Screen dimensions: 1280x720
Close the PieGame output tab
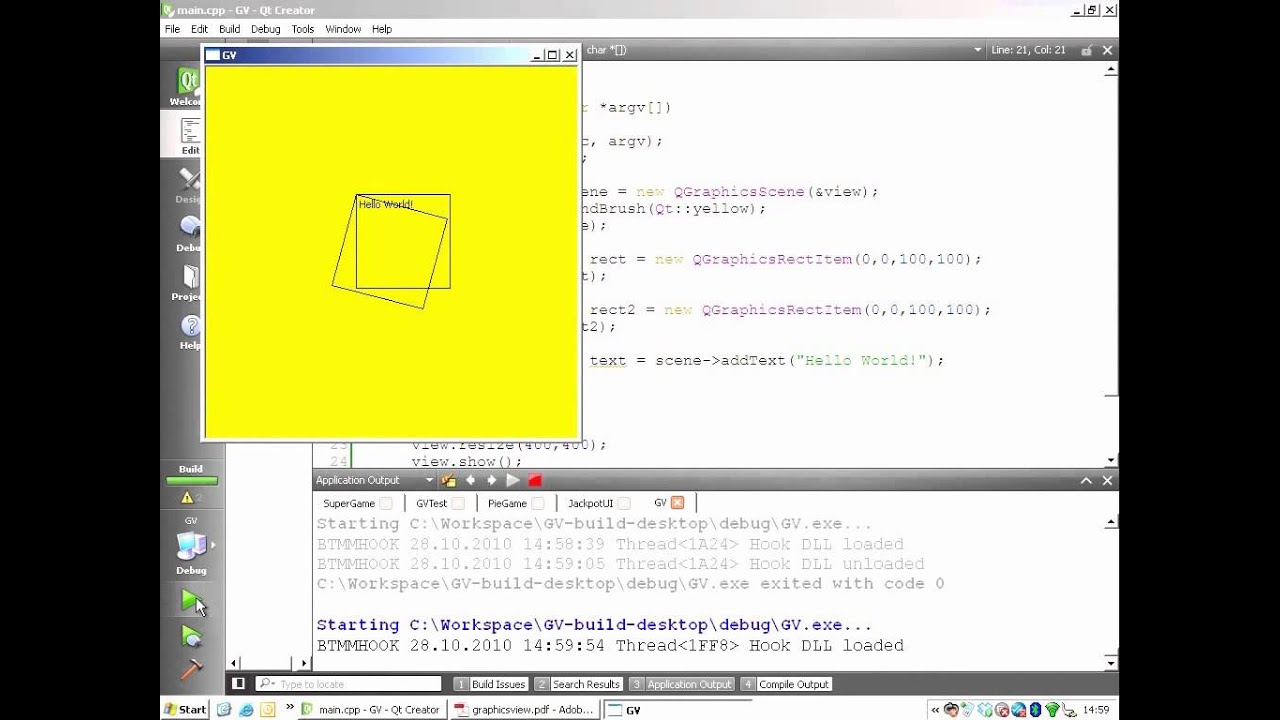537,503
